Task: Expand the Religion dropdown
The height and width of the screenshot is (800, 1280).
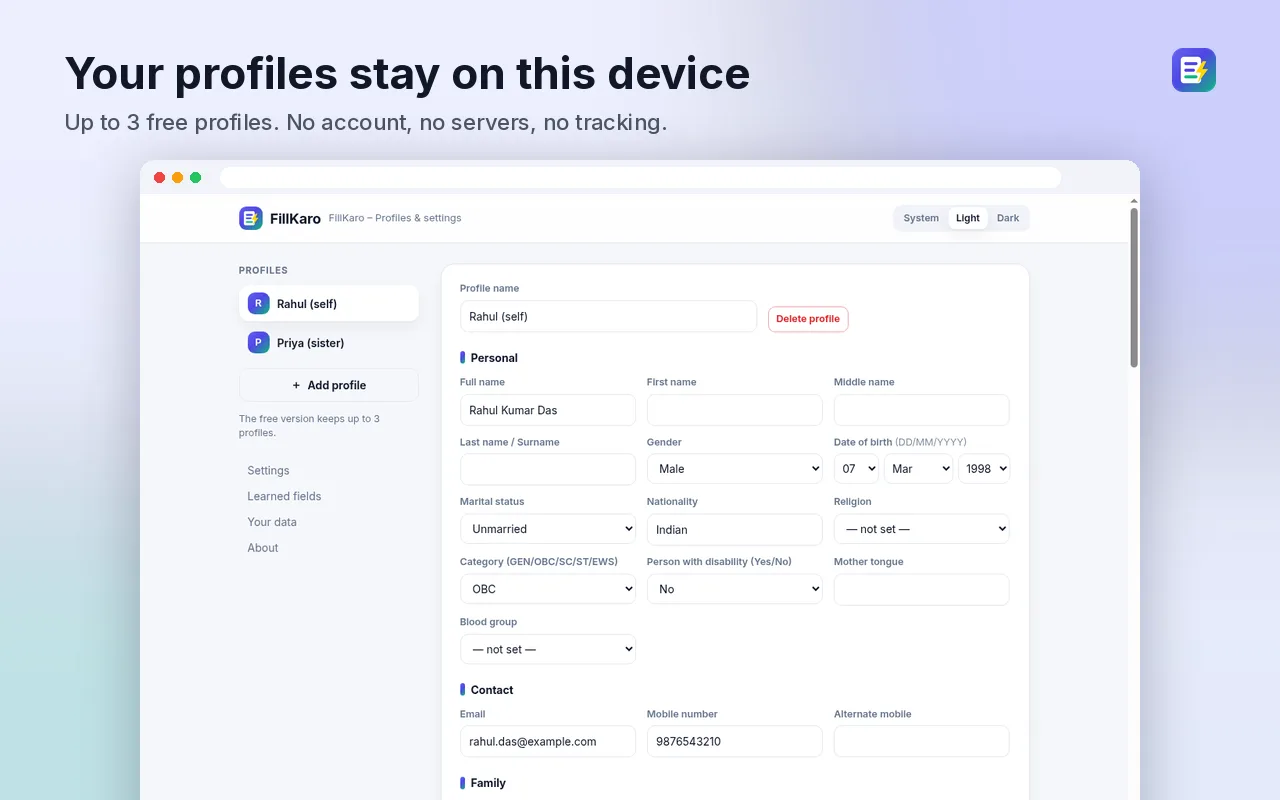Action: point(922,529)
